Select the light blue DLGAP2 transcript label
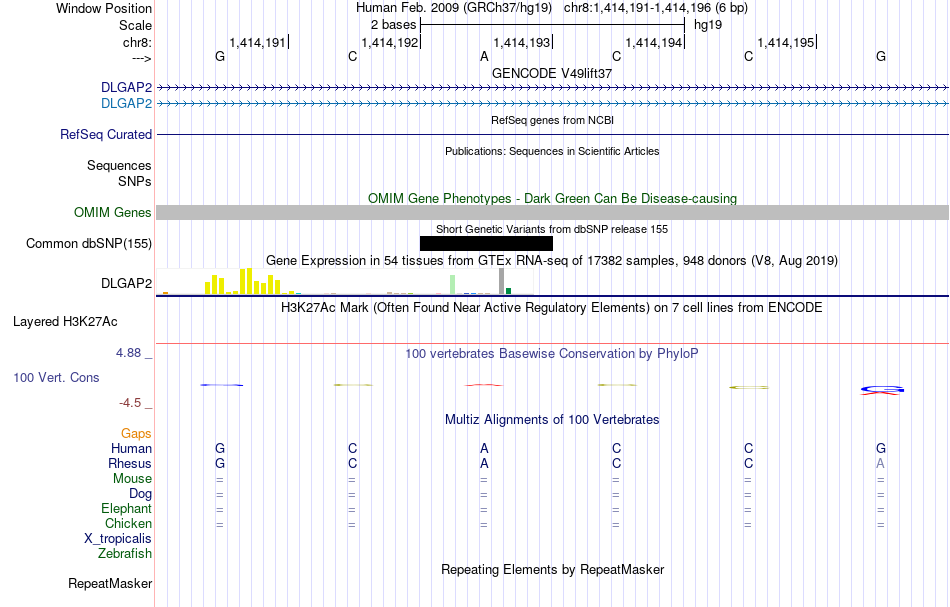950x607 pixels. [x=127, y=104]
